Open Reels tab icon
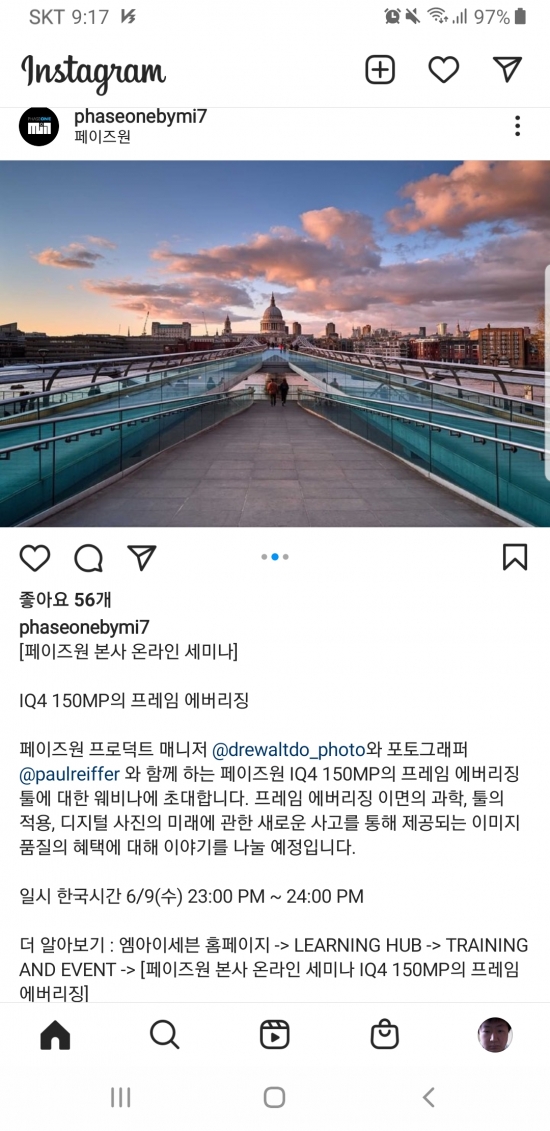Image resolution: width=550 pixels, height=1131 pixels. click(x=275, y=1035)
